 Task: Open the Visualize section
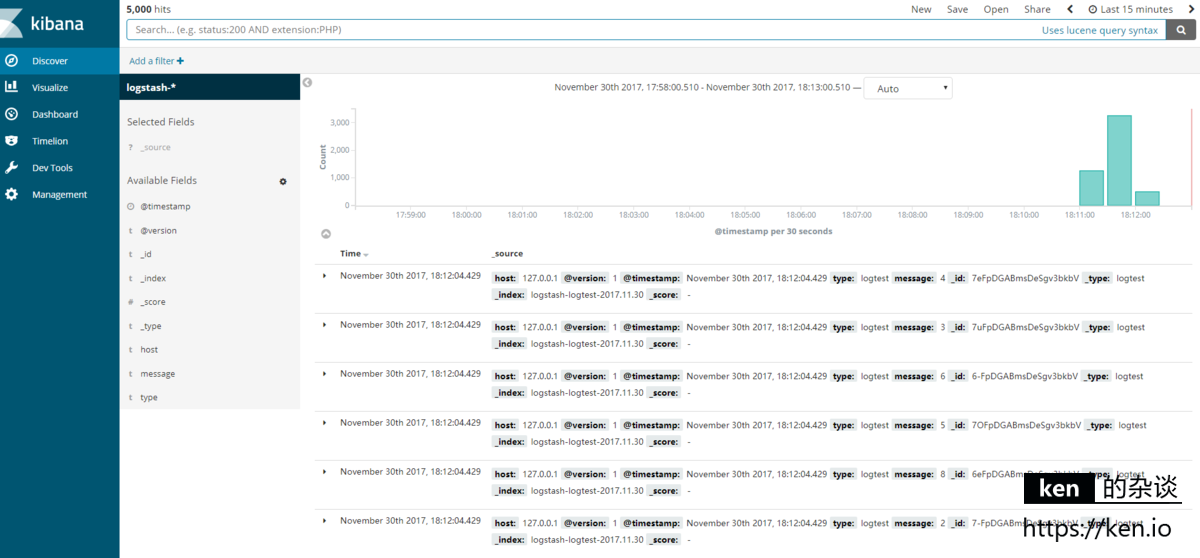[59, 88]
